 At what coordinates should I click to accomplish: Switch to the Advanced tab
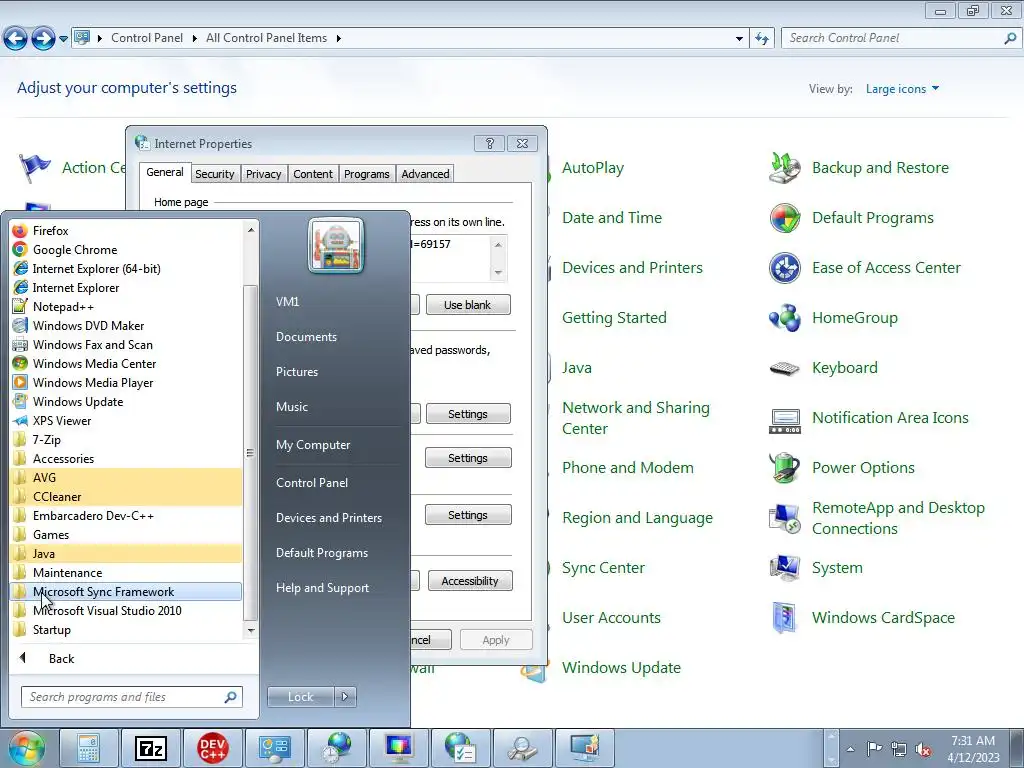(x=425, y=174)
